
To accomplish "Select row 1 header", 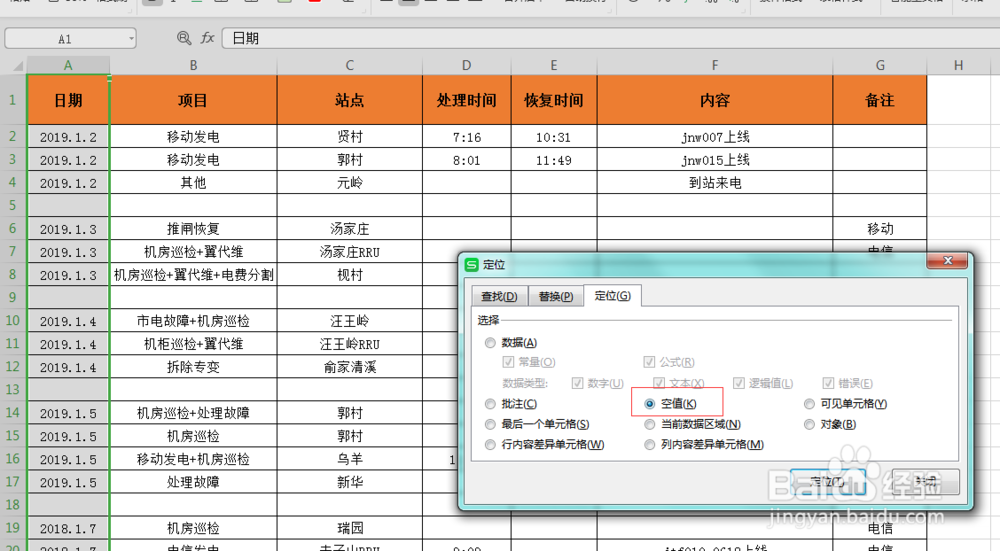I will [x=13, y=99].
